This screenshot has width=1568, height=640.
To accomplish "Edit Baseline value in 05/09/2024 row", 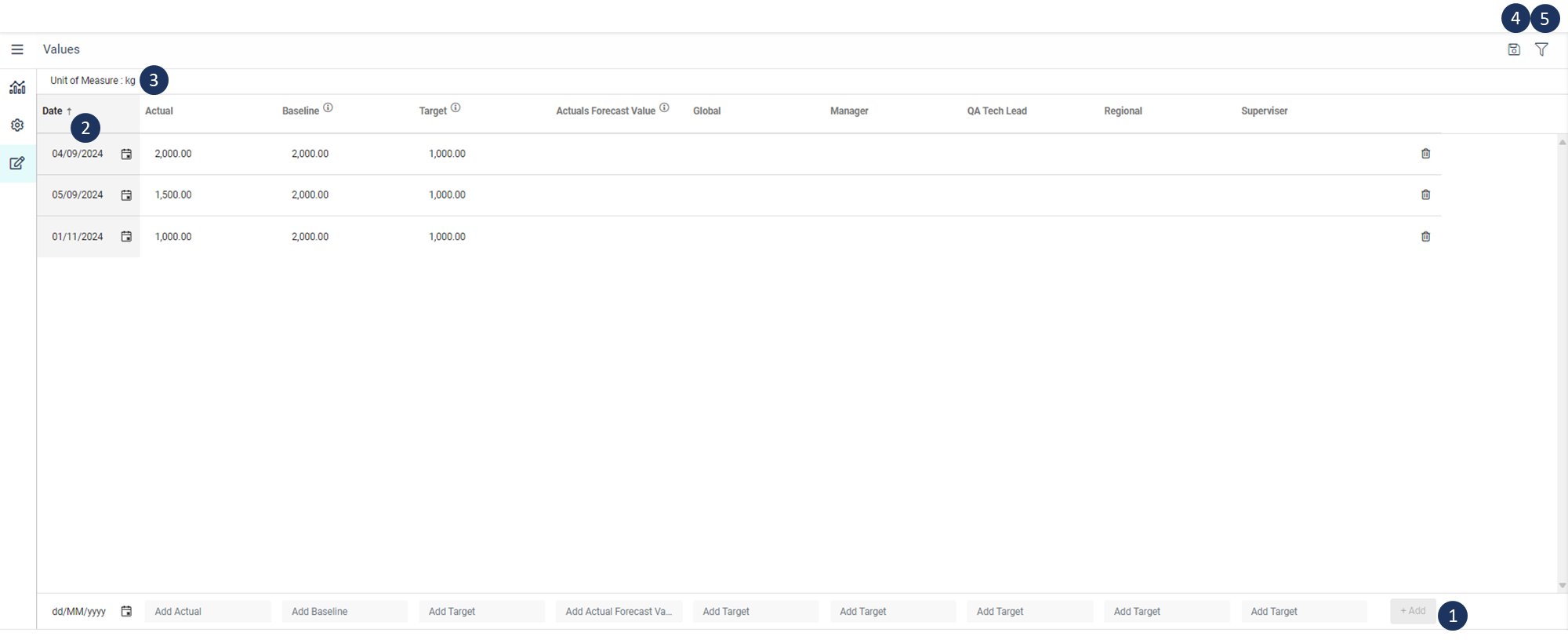I will tap(310, 195).
